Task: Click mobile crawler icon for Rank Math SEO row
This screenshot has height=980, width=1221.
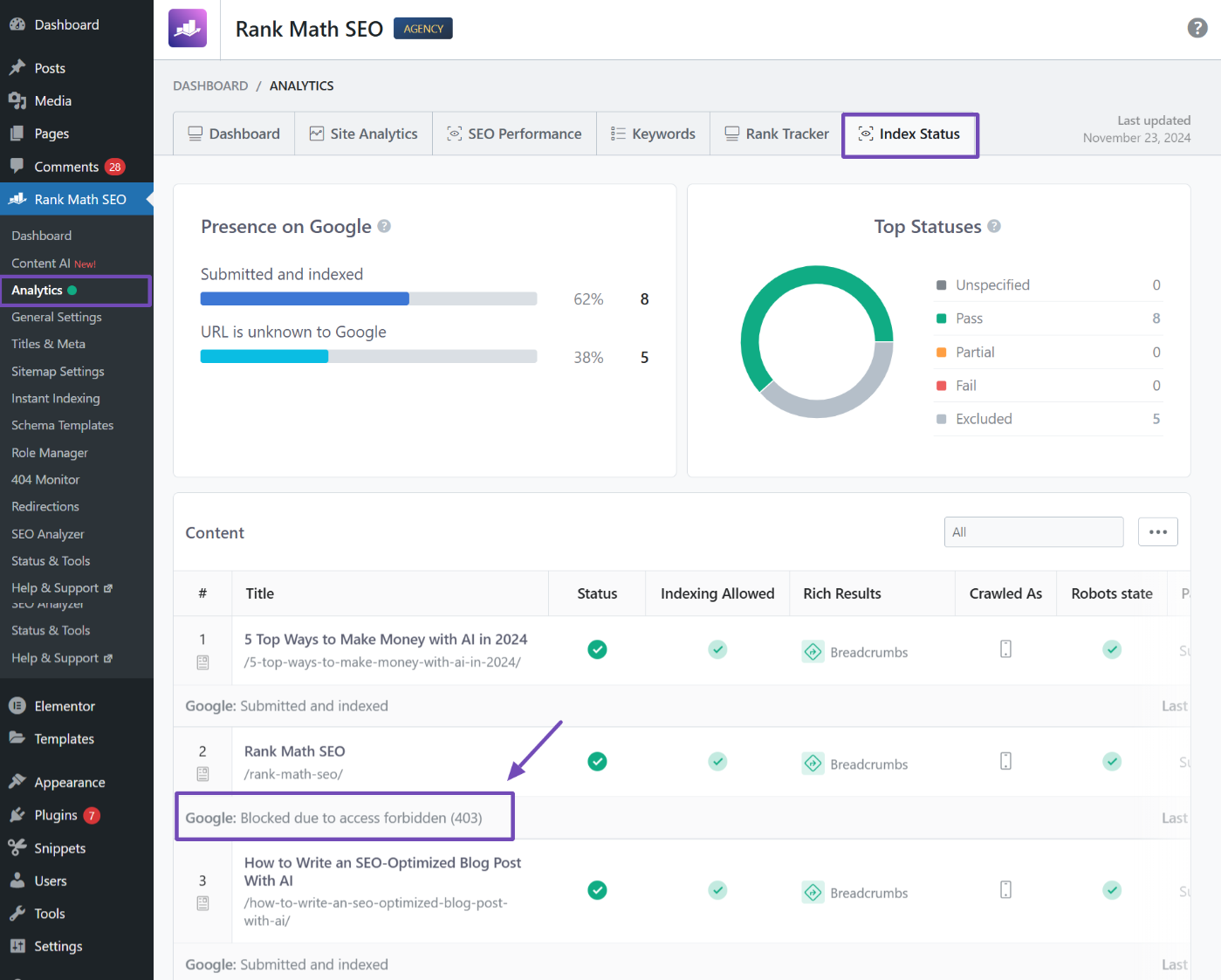Action: 1005,761
